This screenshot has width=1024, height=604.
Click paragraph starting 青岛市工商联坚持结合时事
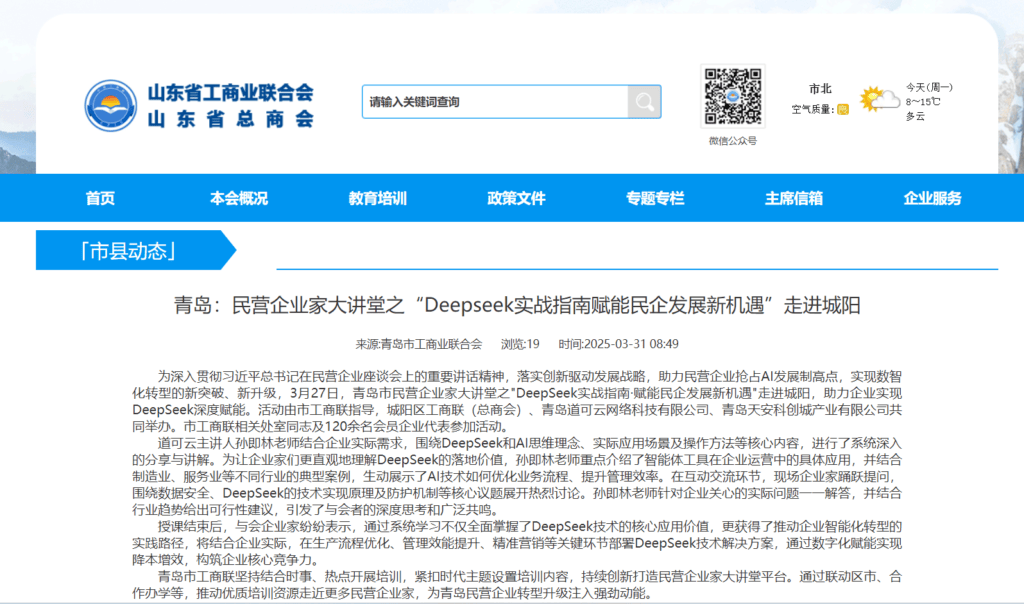[517, 585]
